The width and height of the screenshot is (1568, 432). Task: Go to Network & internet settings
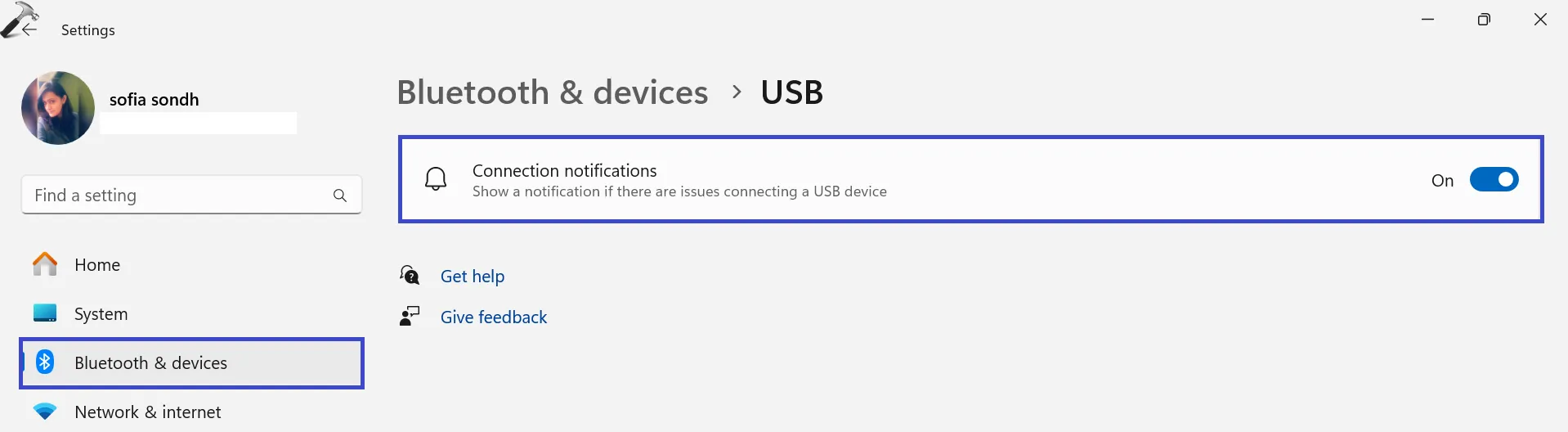147,412
